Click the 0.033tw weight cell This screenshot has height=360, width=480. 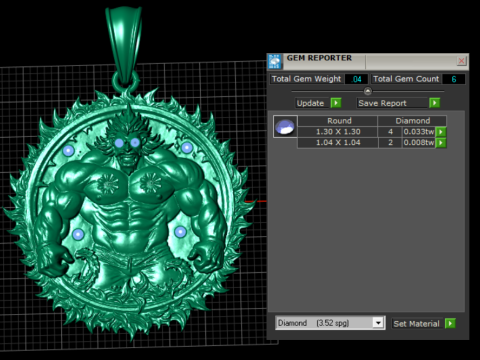click(419, 132)
